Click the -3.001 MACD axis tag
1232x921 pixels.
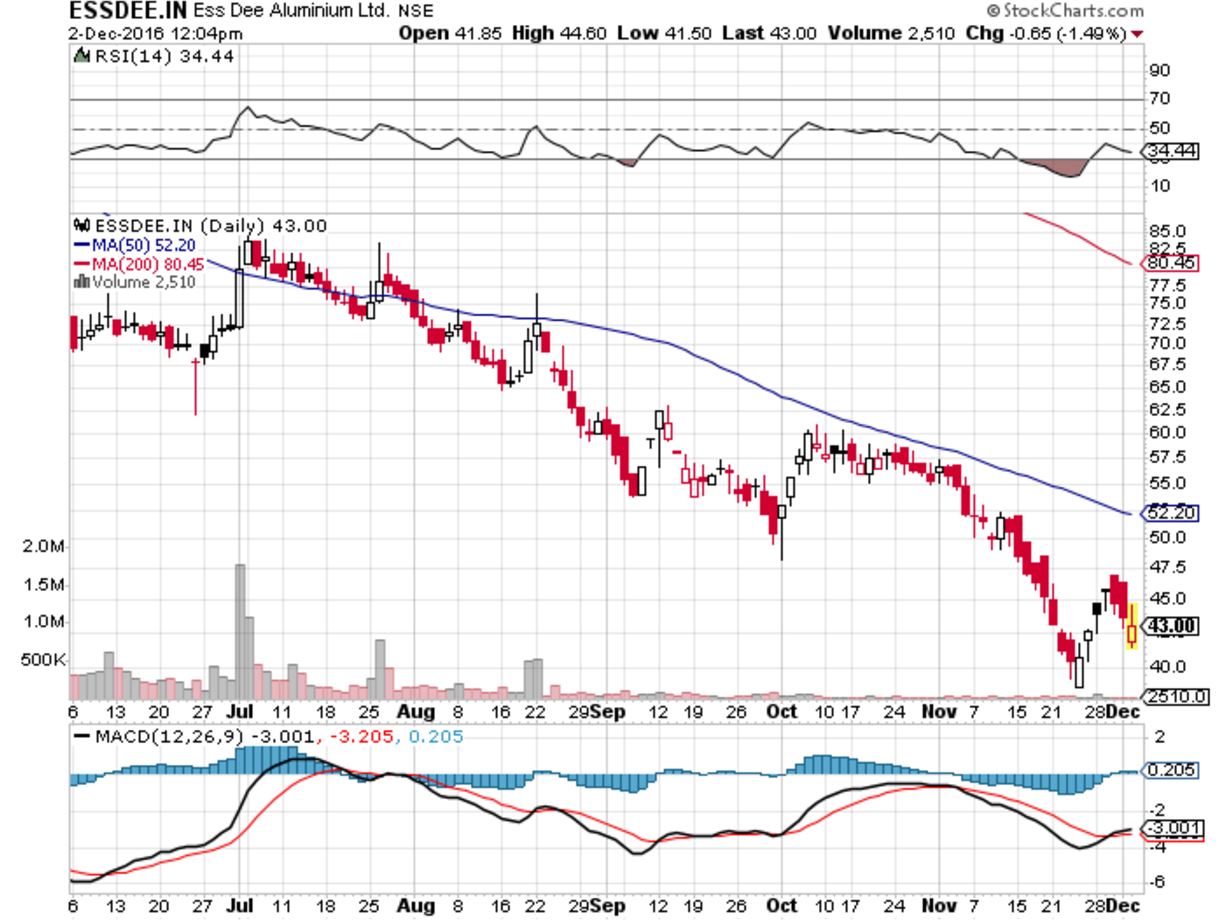(x=1172, y=829)
